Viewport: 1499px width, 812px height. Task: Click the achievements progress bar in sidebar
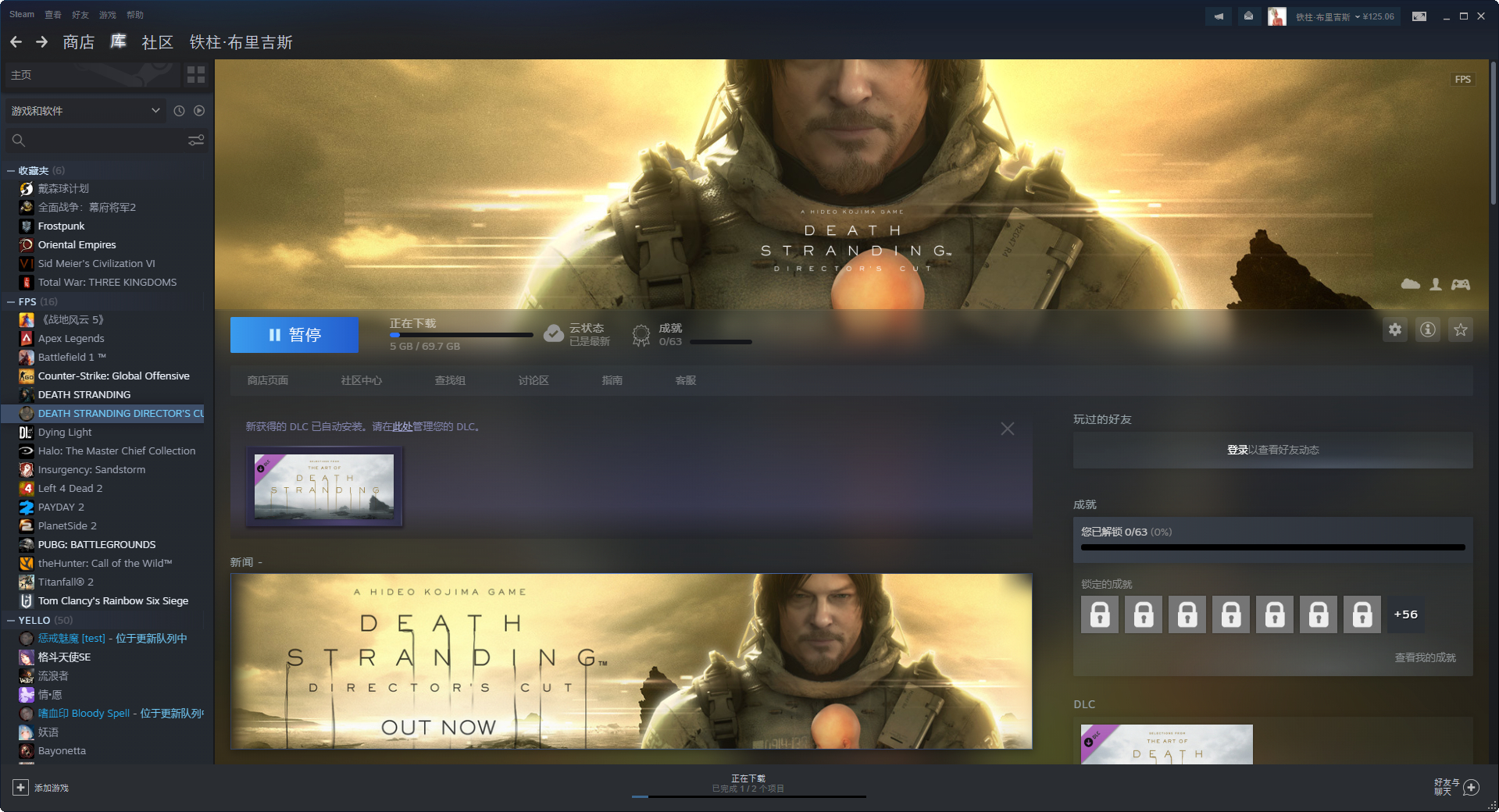1273,547
